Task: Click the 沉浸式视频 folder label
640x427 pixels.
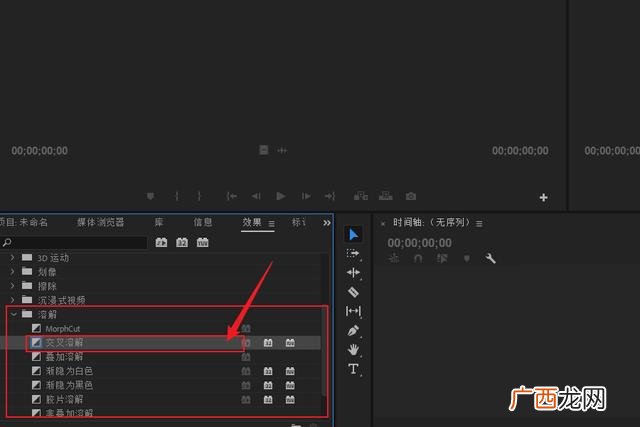Action: pos(62,300)
